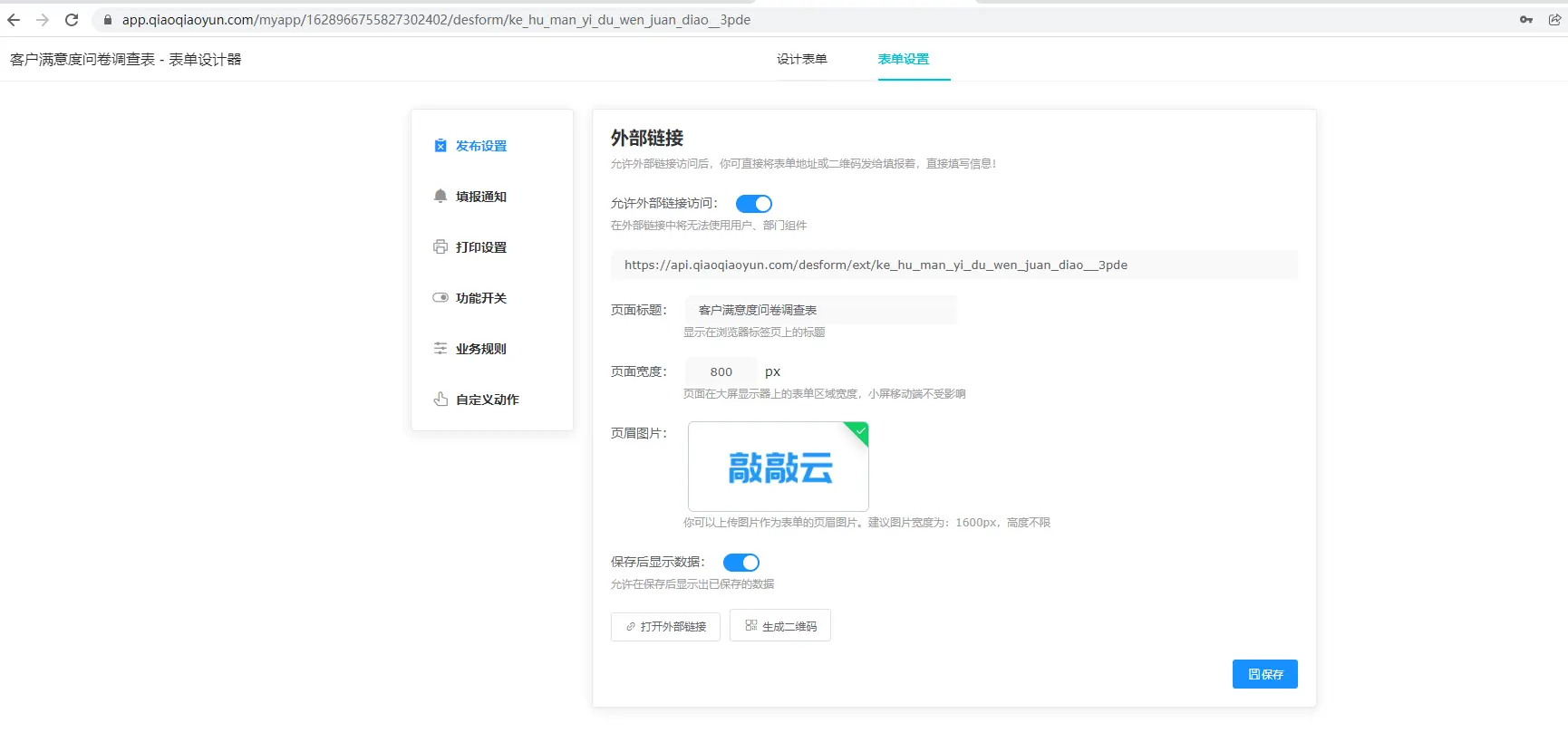Click the switch icon beside 功能开关
Screen dimensions: 1568x742
click(x=440, y=298)
